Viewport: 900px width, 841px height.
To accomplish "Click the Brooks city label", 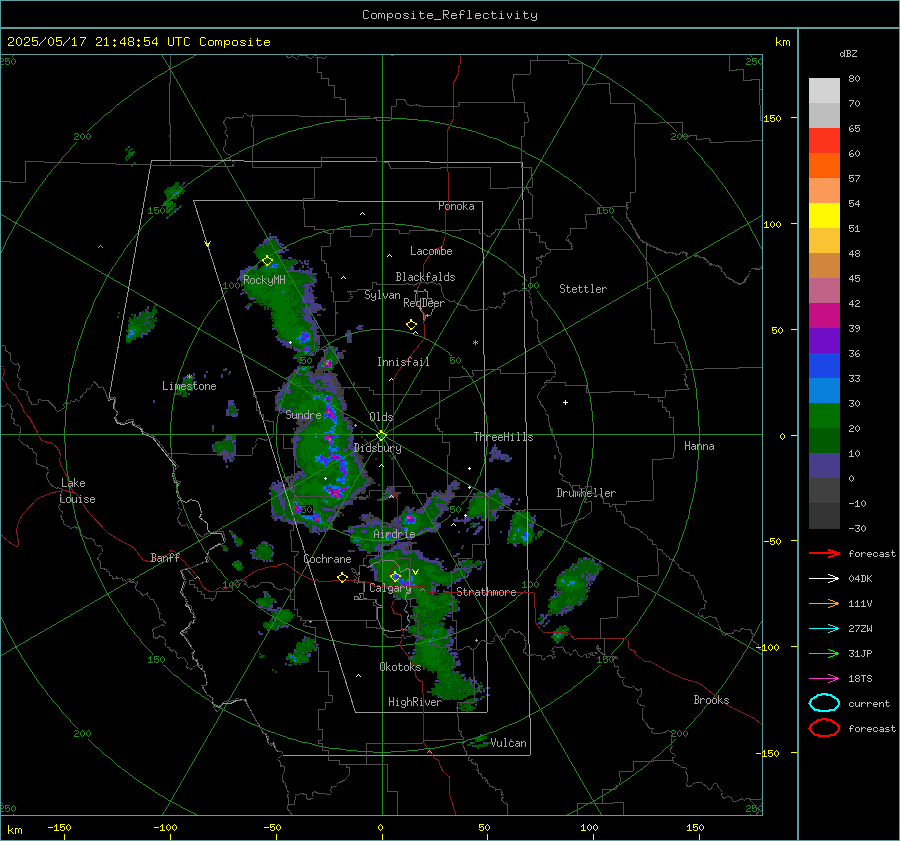I will pos(711,700).
